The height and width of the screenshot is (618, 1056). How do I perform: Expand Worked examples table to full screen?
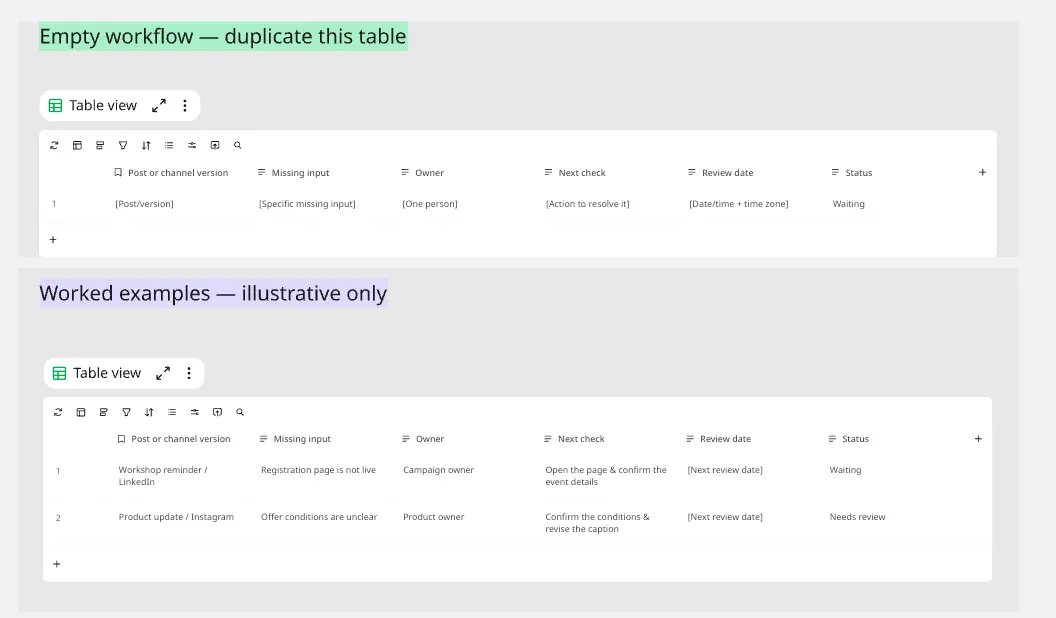coord(163,373)
